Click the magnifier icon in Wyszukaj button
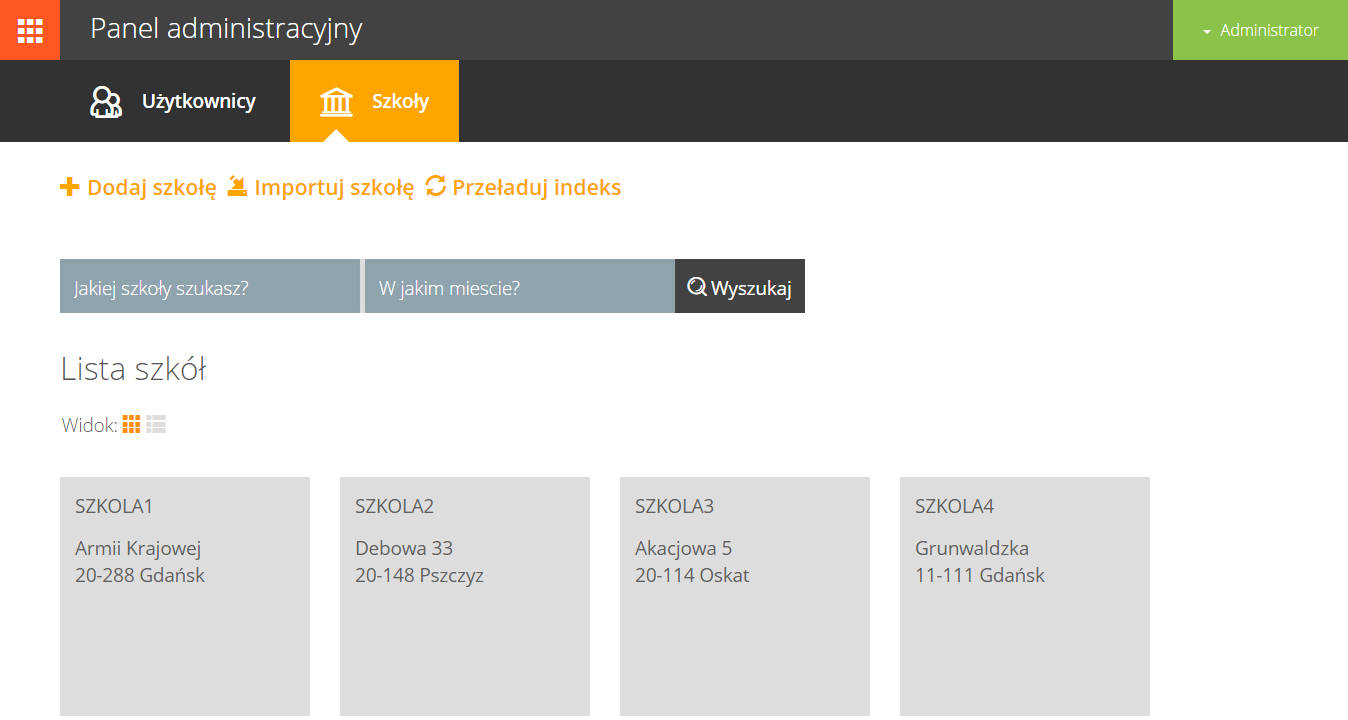1348x720 pixels. 697,287
